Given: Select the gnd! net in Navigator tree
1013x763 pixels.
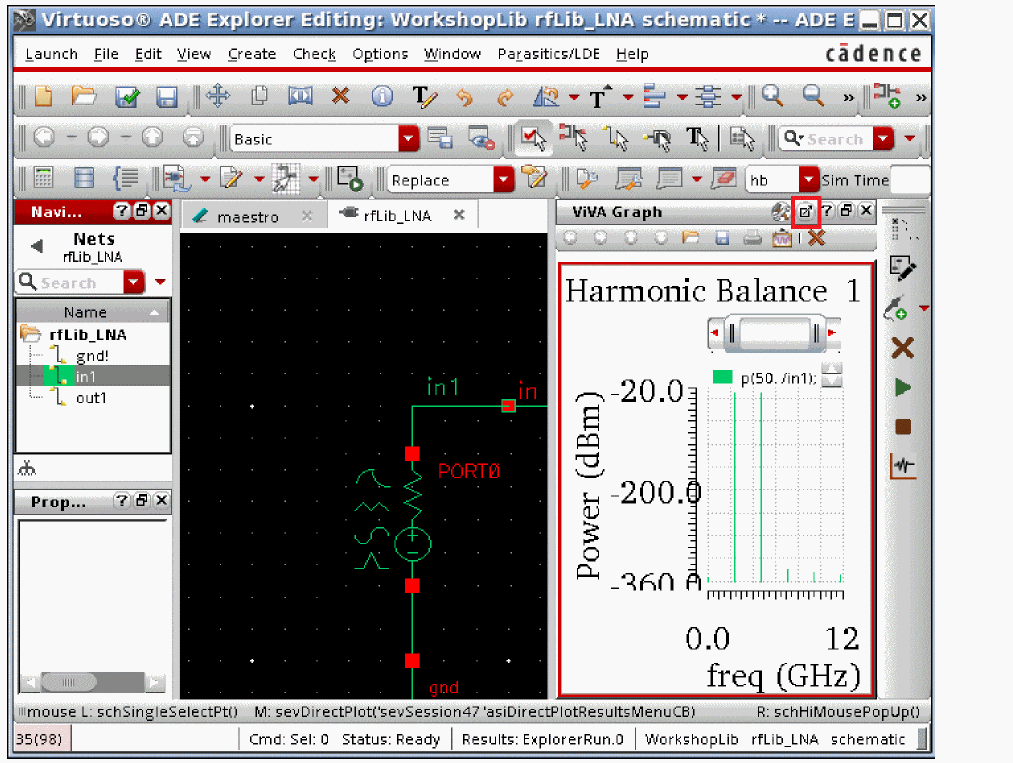Looking at the screenshot, I should click(92, 356).
